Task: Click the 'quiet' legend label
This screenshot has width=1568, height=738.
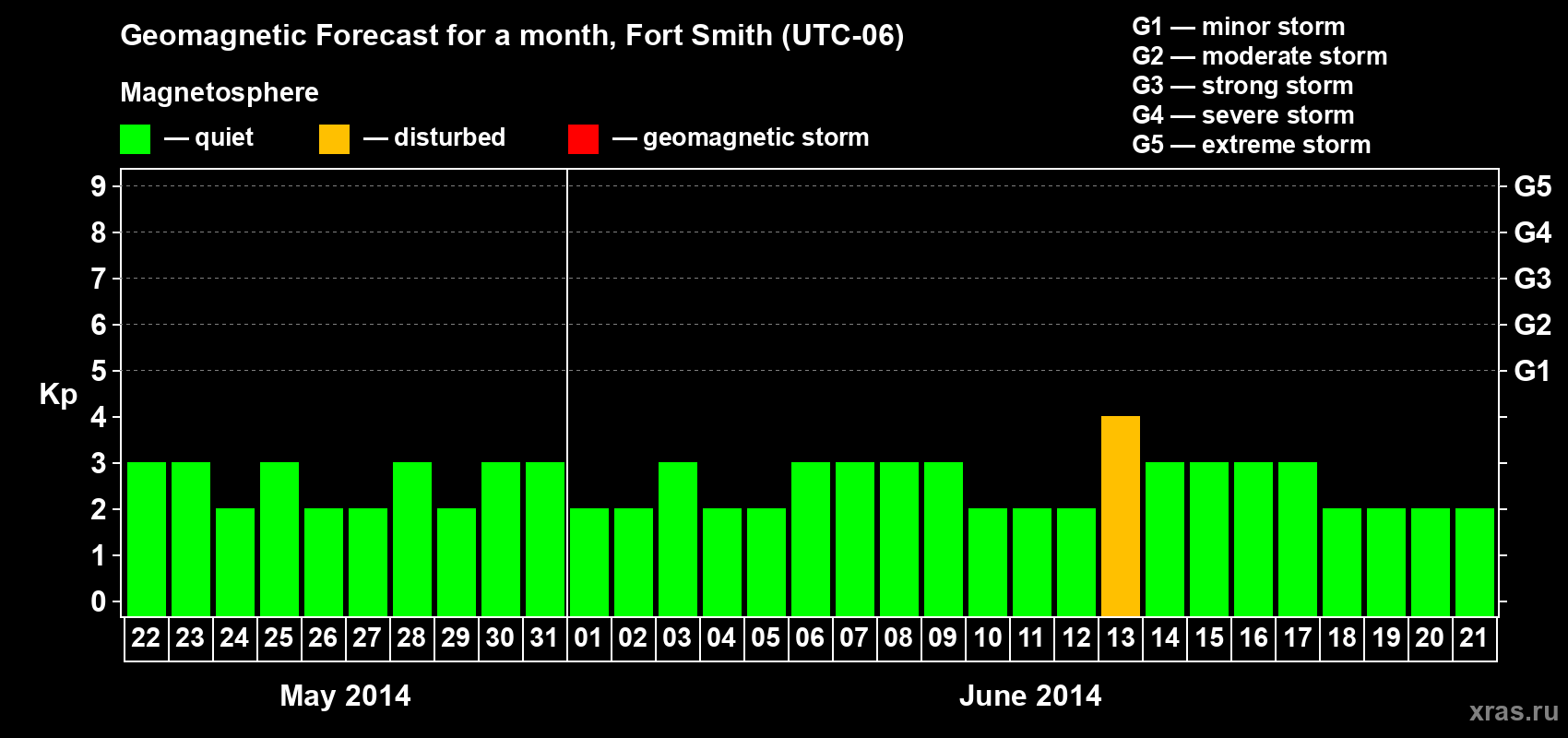Action: point(224,137)
